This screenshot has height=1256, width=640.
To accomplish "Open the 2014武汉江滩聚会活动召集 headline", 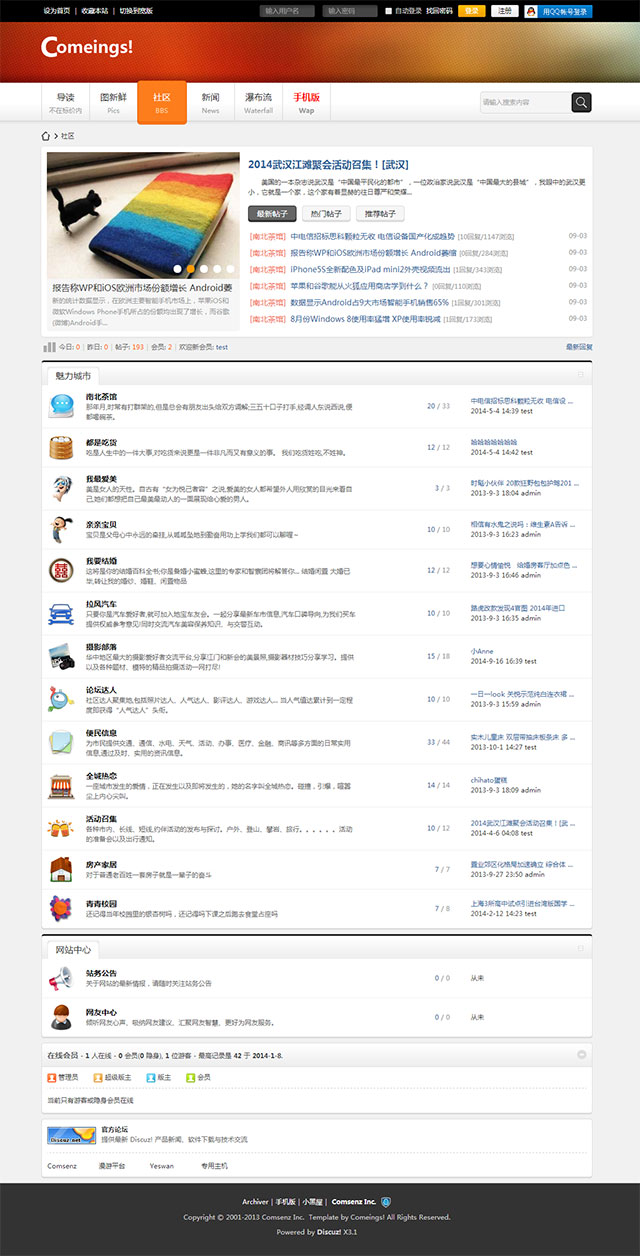I will pos(328,164).
